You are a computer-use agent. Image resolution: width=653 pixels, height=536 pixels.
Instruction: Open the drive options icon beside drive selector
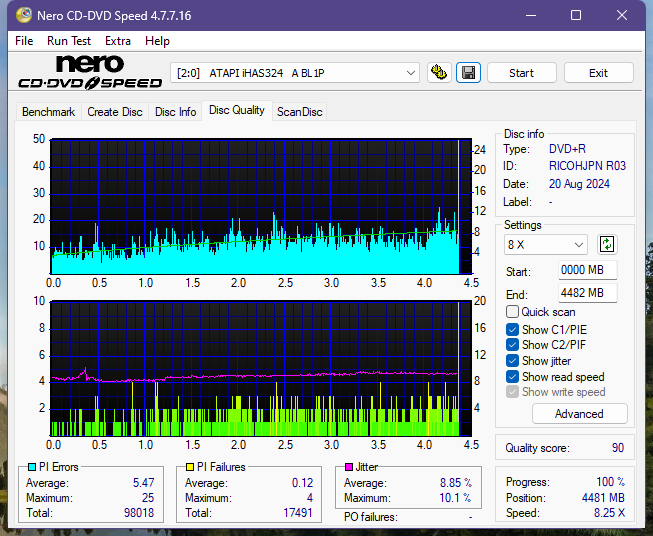click(439, 73)
